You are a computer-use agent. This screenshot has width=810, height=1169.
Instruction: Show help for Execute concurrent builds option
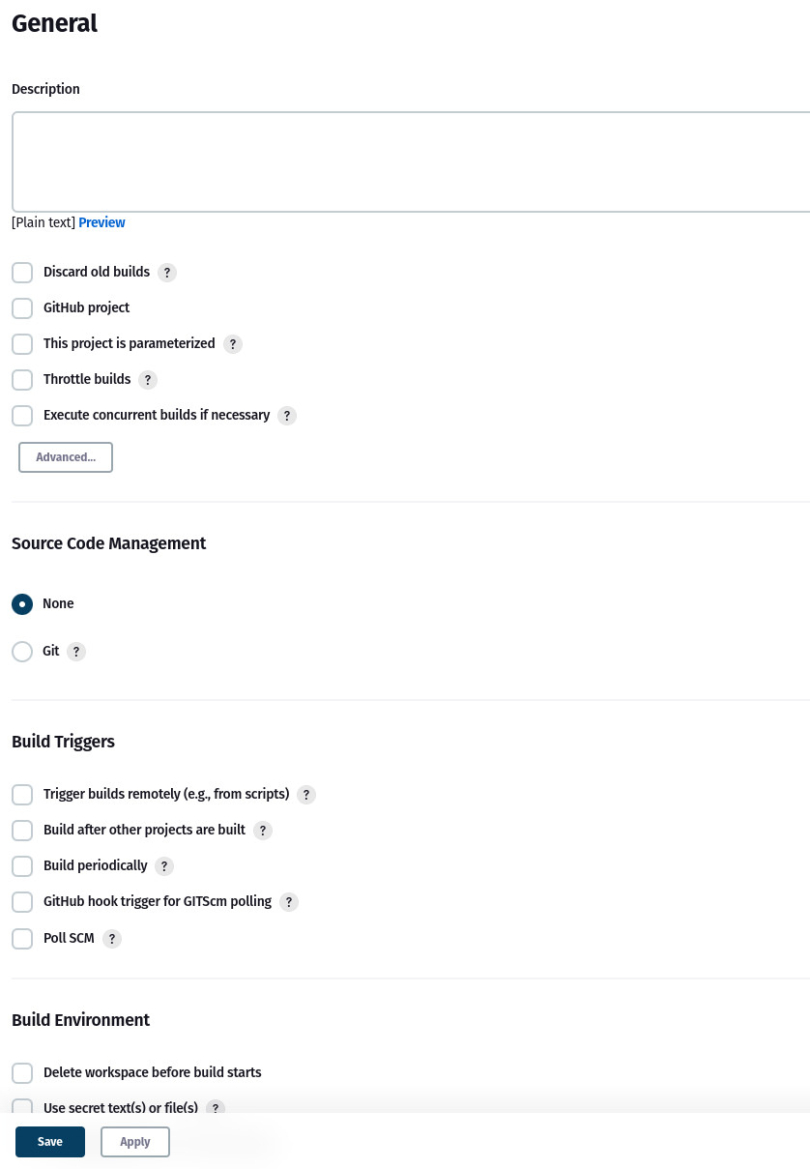287,415
